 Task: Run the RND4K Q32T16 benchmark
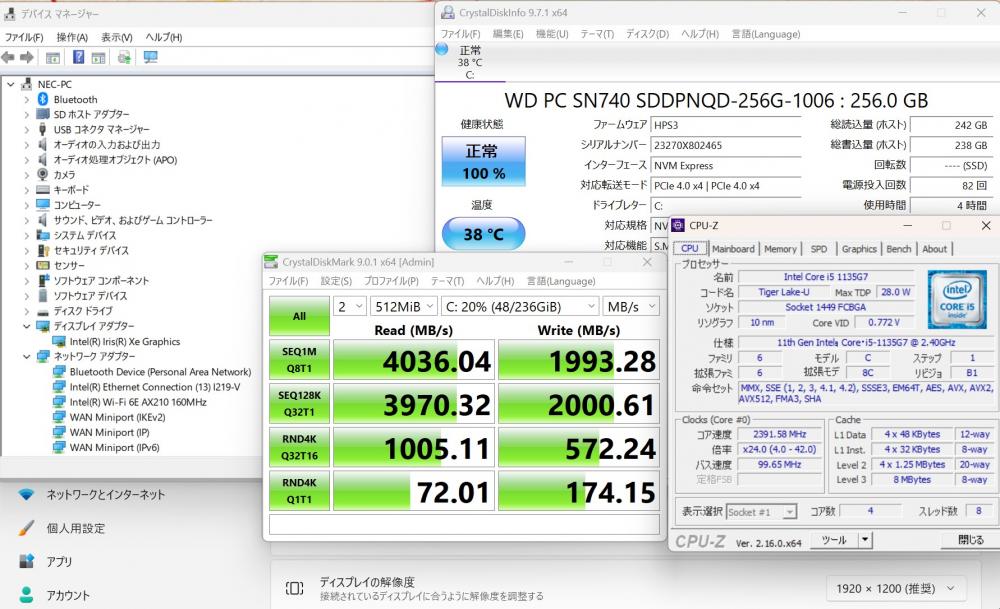click(x=299, y=447)
